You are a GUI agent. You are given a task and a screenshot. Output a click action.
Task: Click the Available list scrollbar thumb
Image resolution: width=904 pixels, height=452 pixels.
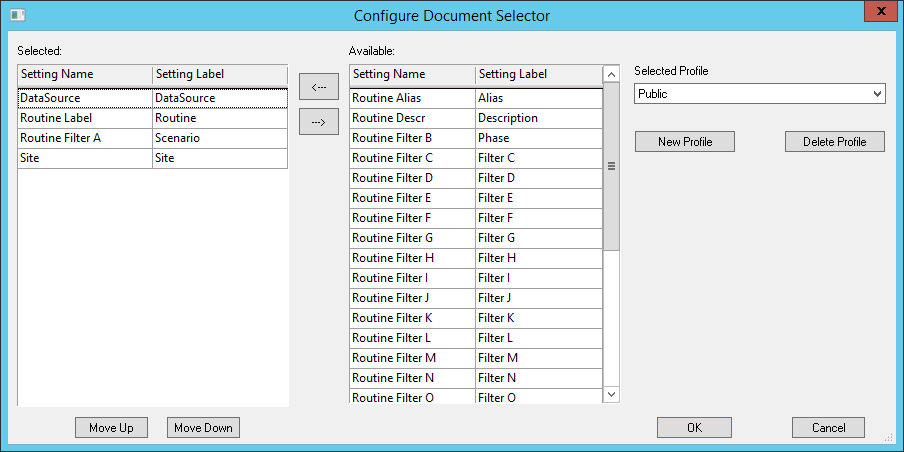[612, 166]
